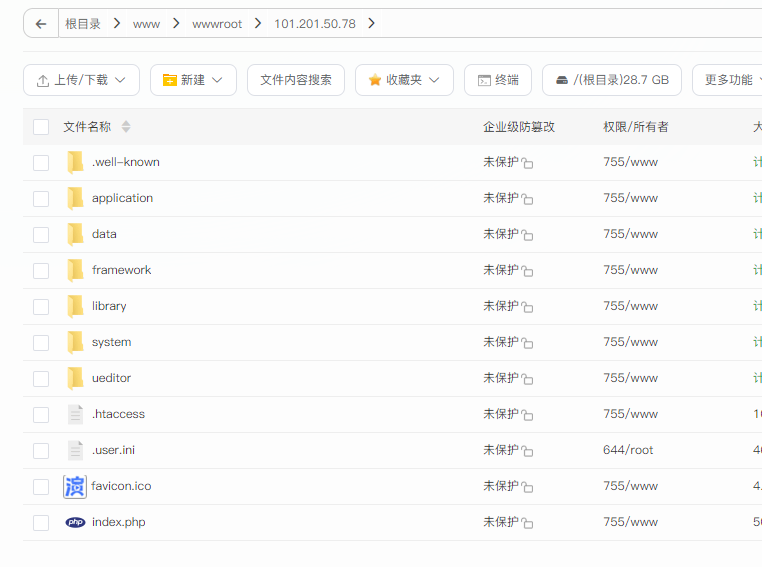The image size is (762, 567).
Task: Click the lock icon in index.php row
Action: tap(527, 523)
